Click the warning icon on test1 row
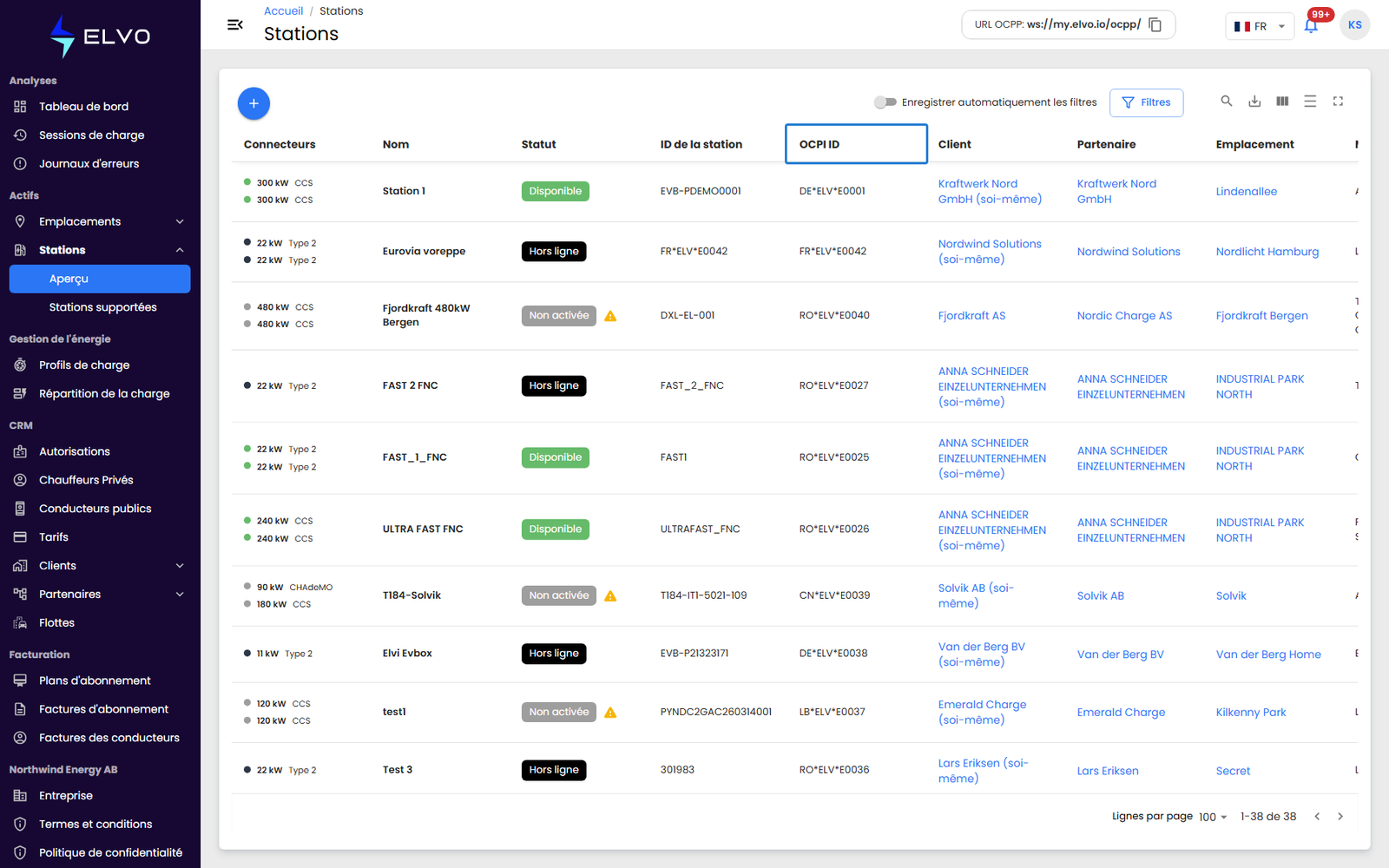Screen dimensions: 1389x868 [610, 713]
